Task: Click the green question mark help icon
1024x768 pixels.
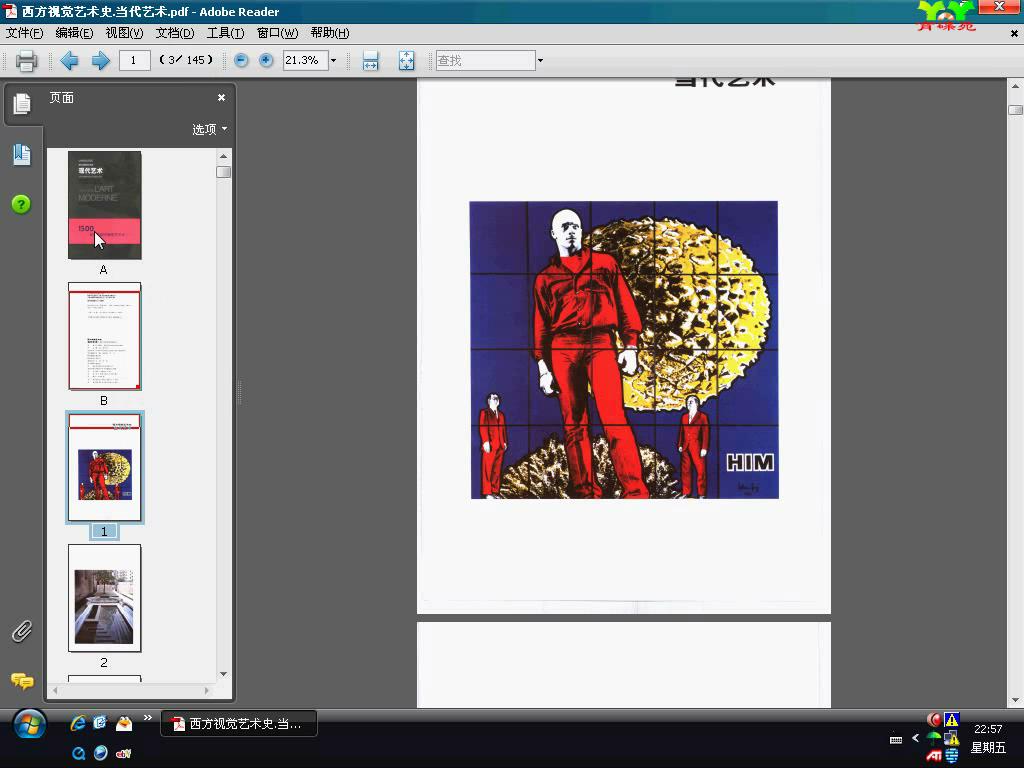Action: (x=21, y=204)
